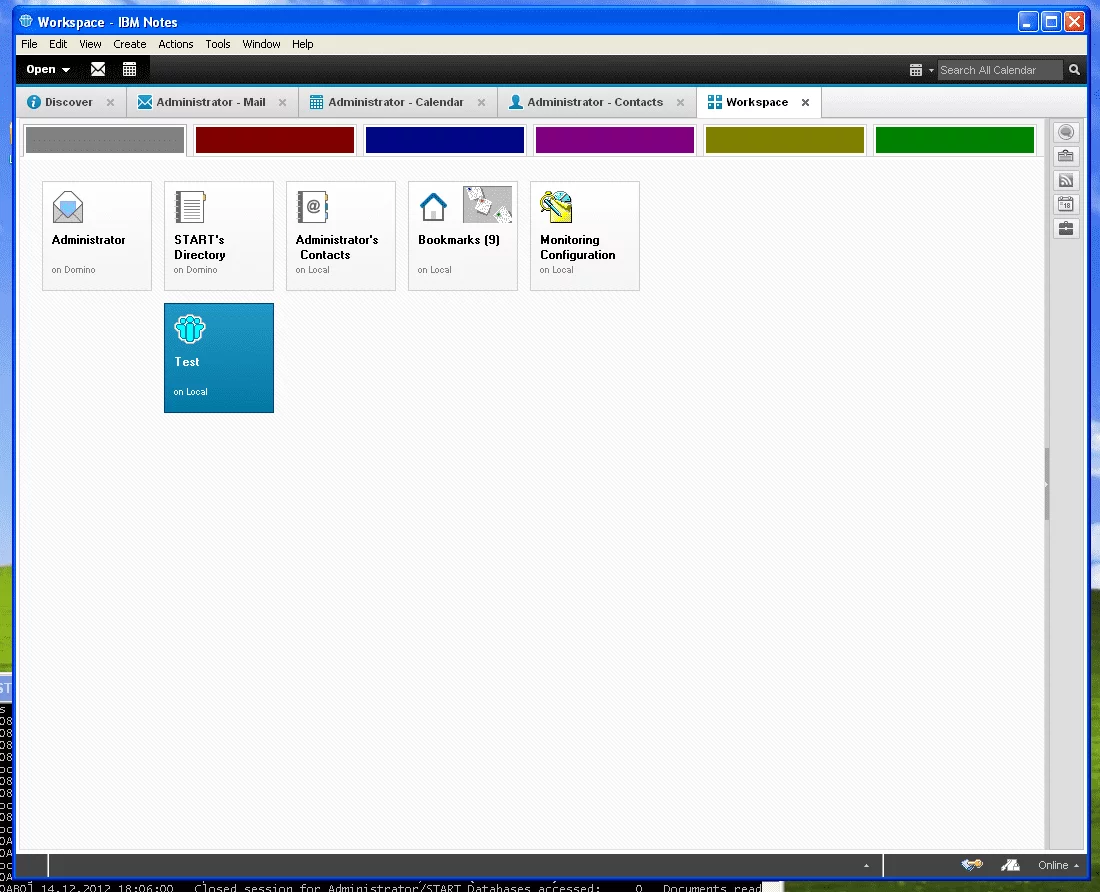Viewport: 1100px width, 892px height.
Task: Open the Test application tile
Action: coord(218,357)
